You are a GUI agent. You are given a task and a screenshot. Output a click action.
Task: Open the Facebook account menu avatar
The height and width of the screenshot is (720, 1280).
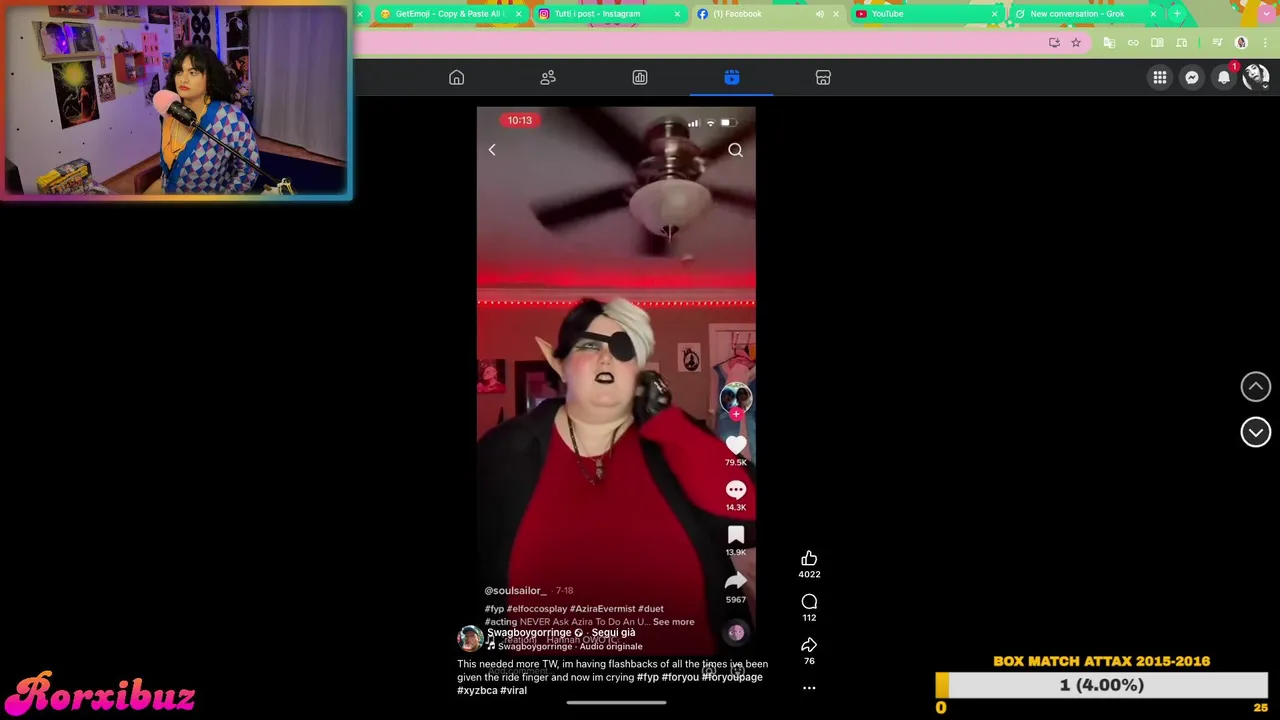click(1256, 78)
